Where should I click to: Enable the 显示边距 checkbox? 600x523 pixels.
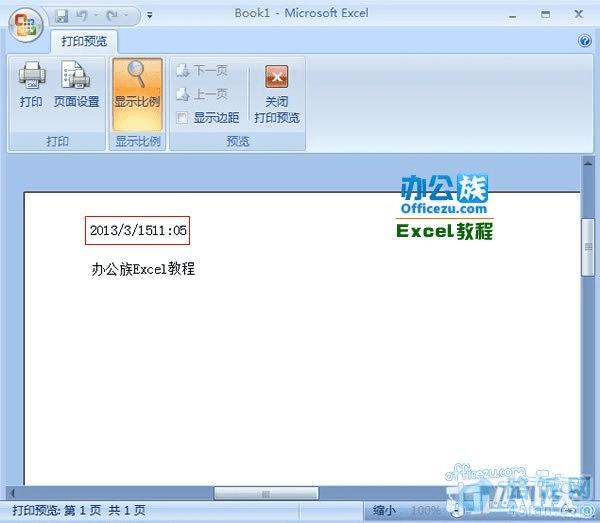tap(182, 117)
